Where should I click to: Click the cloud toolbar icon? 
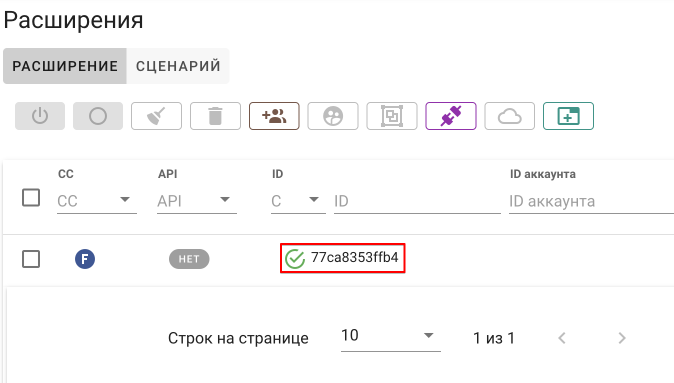point(510,116)
